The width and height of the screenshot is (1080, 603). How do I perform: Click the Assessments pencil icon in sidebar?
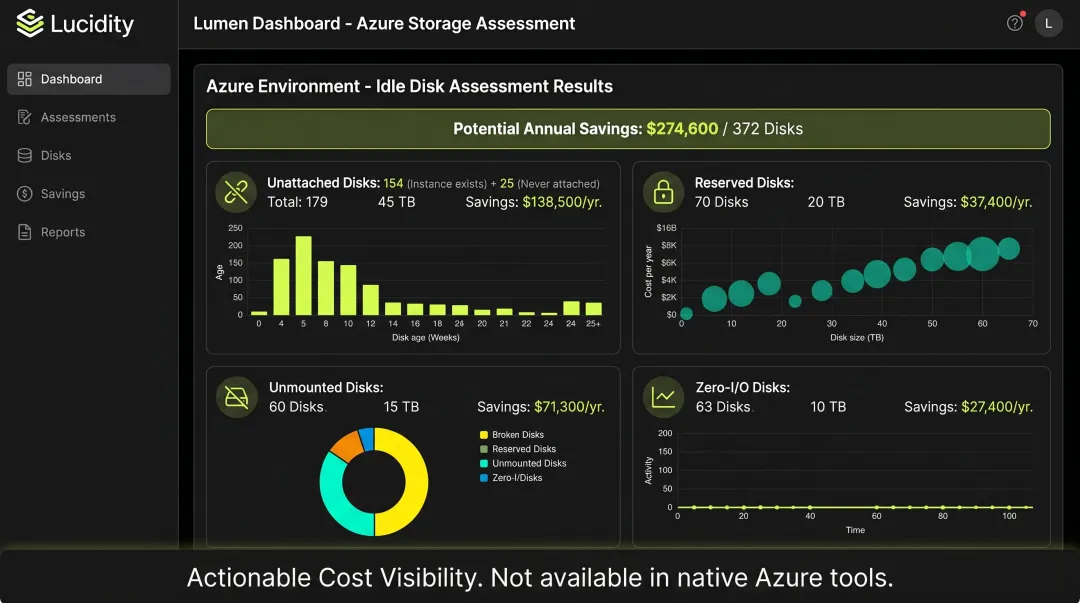click(25, 117)
